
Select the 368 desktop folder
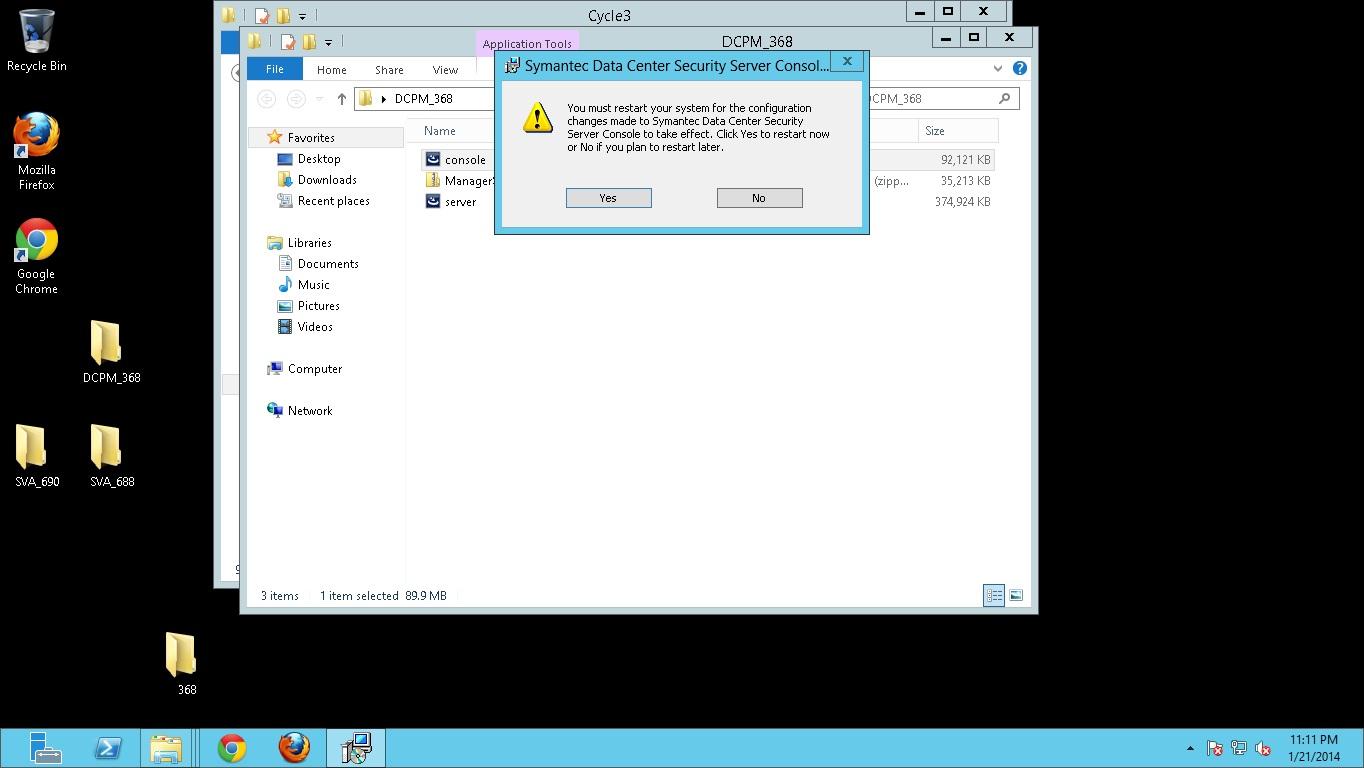pyautogui.click(x=181, y=663)
